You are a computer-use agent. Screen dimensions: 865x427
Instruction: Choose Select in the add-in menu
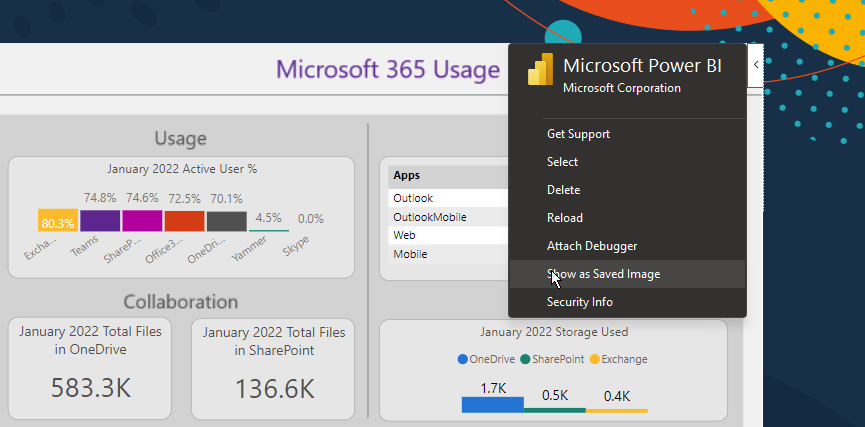(x=627, y=162)
